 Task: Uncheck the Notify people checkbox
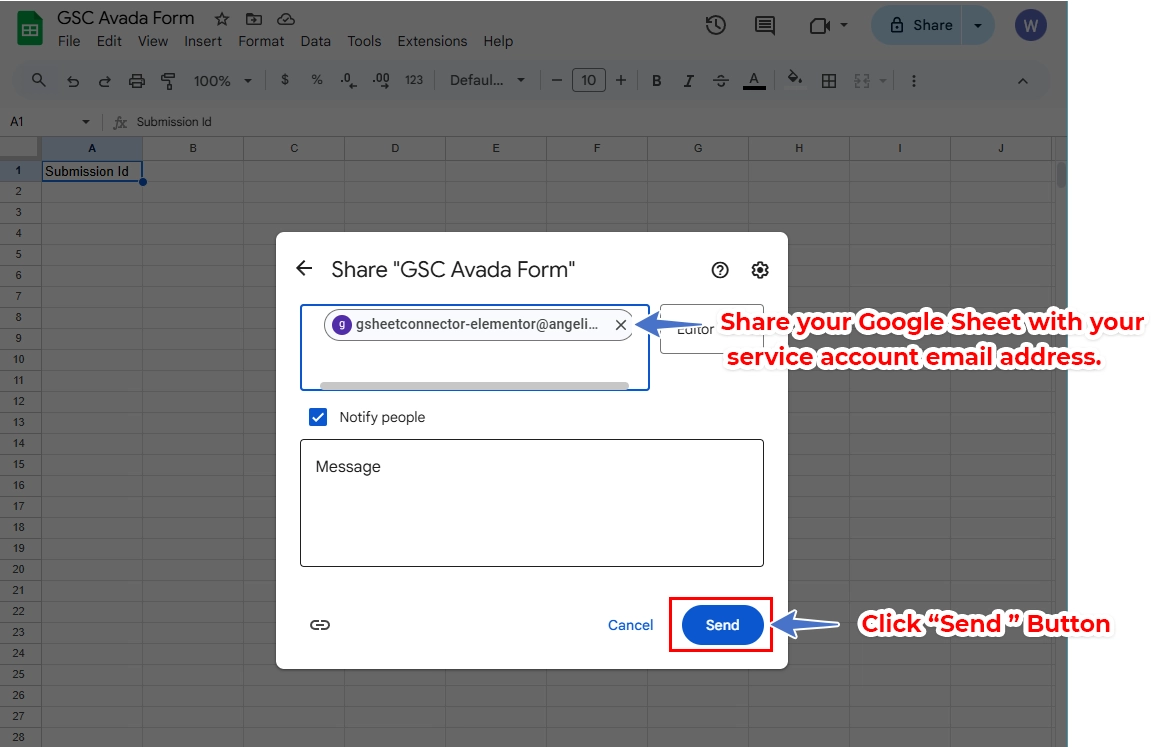[318, 417]
